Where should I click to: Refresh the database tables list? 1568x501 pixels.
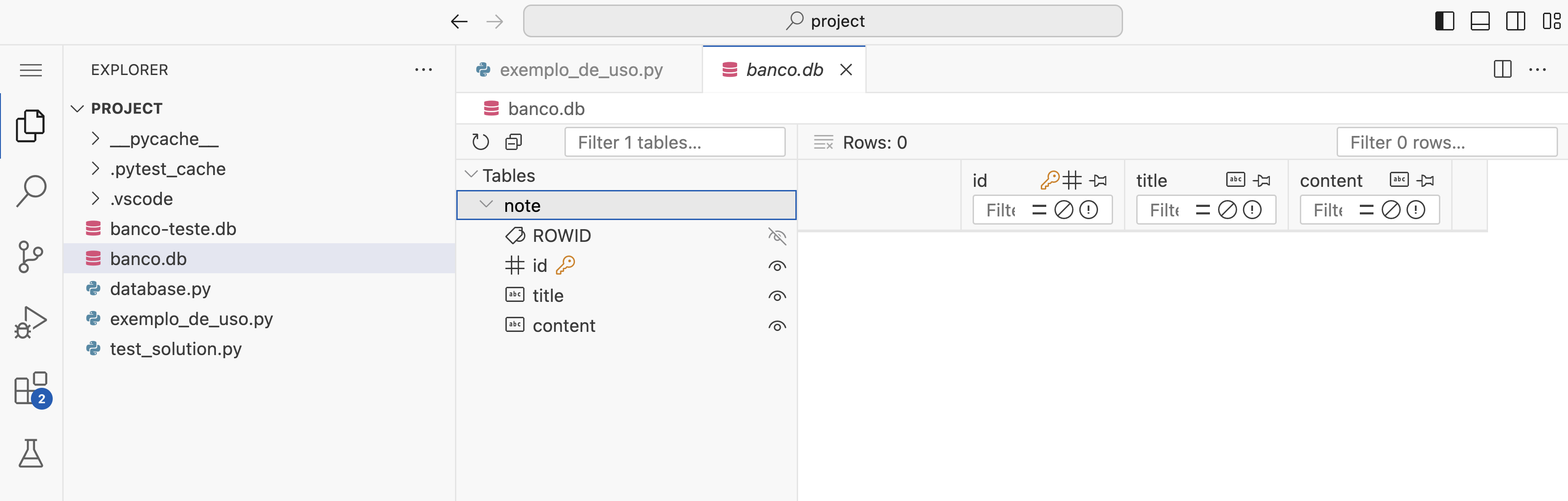click(480, 142)
